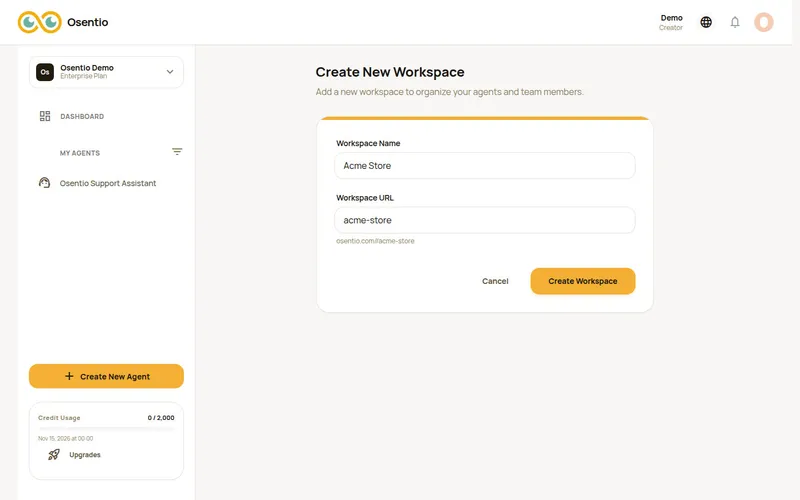Select the My Agents section label
This screenshot has width=800, height=500.
(x=80, y=153)
